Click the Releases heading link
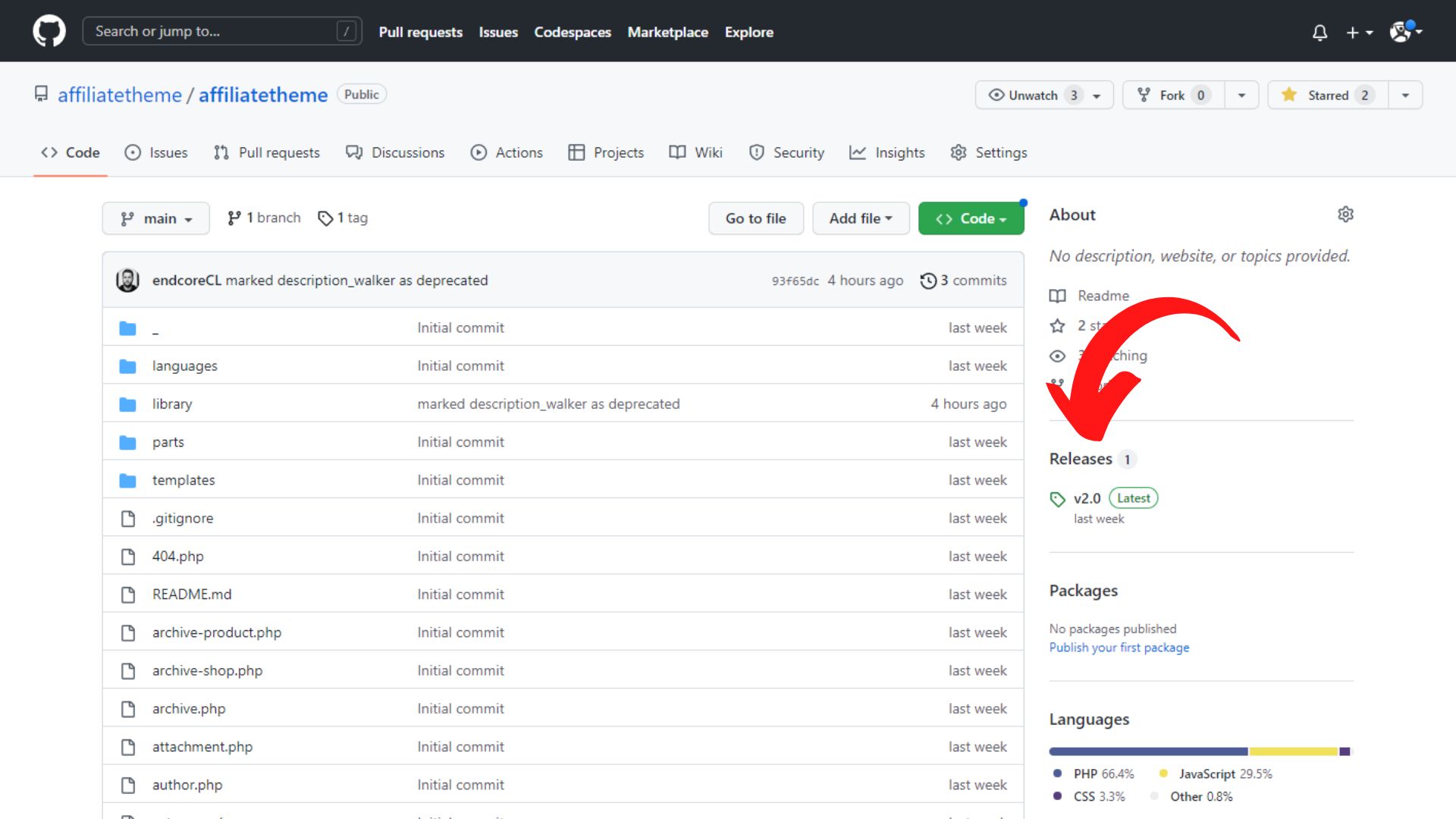 (1081, 459)
